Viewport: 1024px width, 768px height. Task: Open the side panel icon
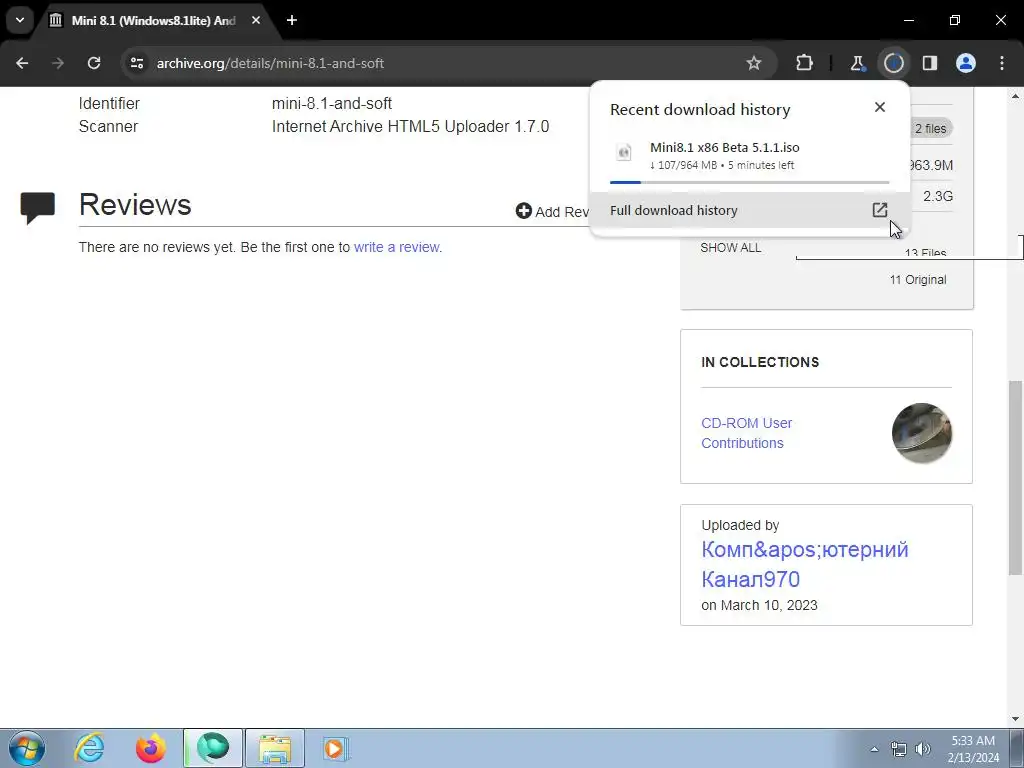pyautogui.click(x=930, y=63)
